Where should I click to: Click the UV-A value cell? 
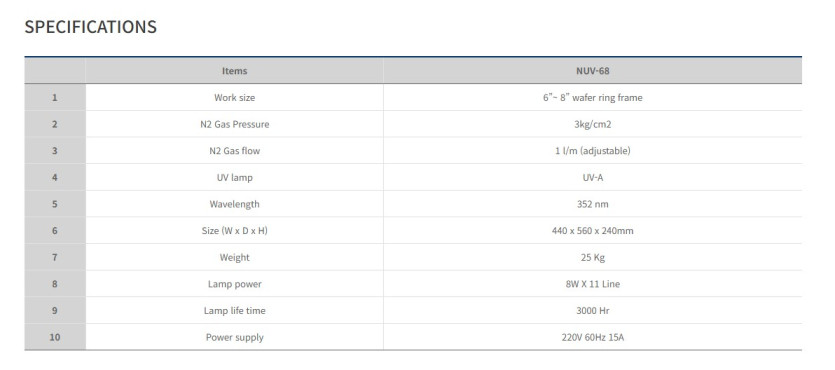point(593,177)
